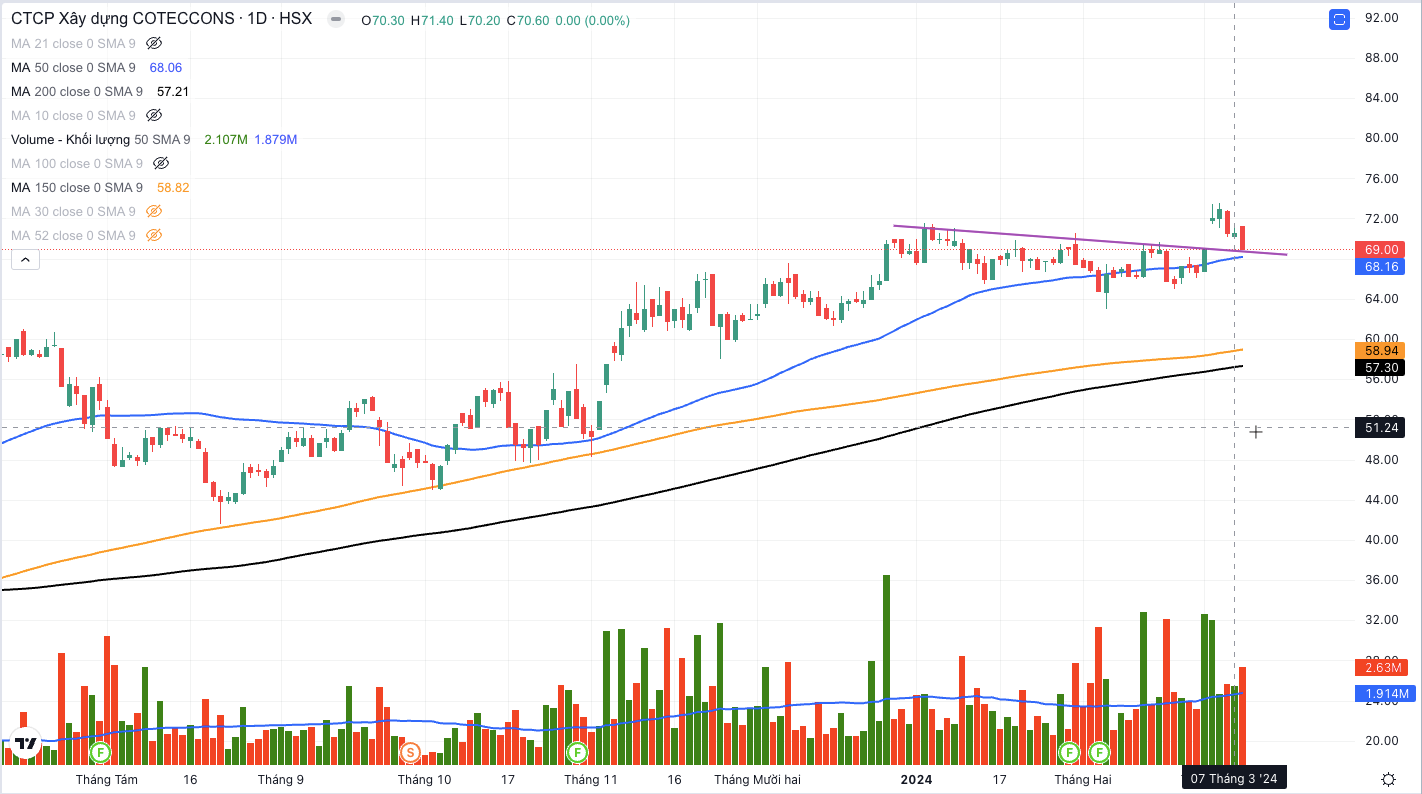Click the orange 58.94 price label
The width and height of the screenshot is (1422, 794).
tap(1381, 350)
